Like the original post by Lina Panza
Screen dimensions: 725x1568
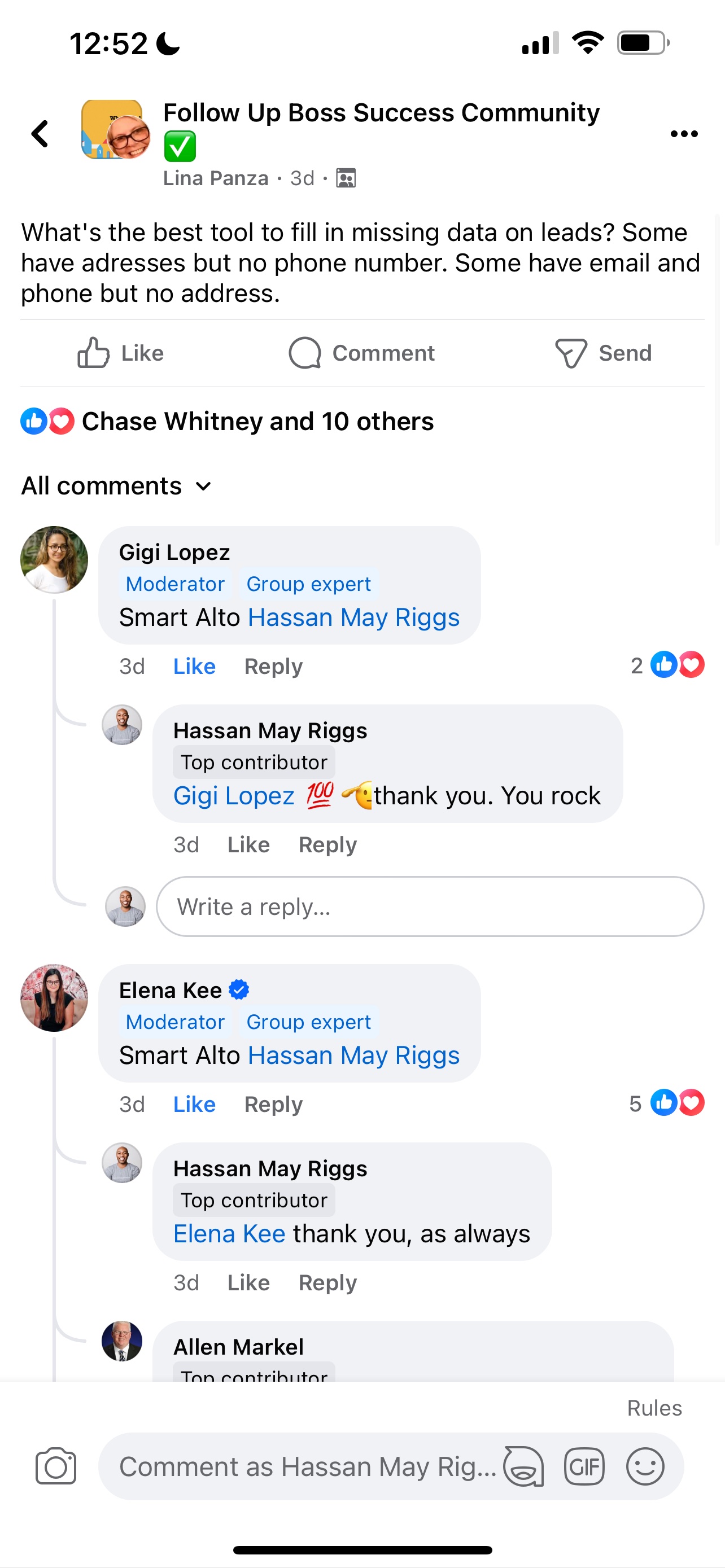[120, 353]
